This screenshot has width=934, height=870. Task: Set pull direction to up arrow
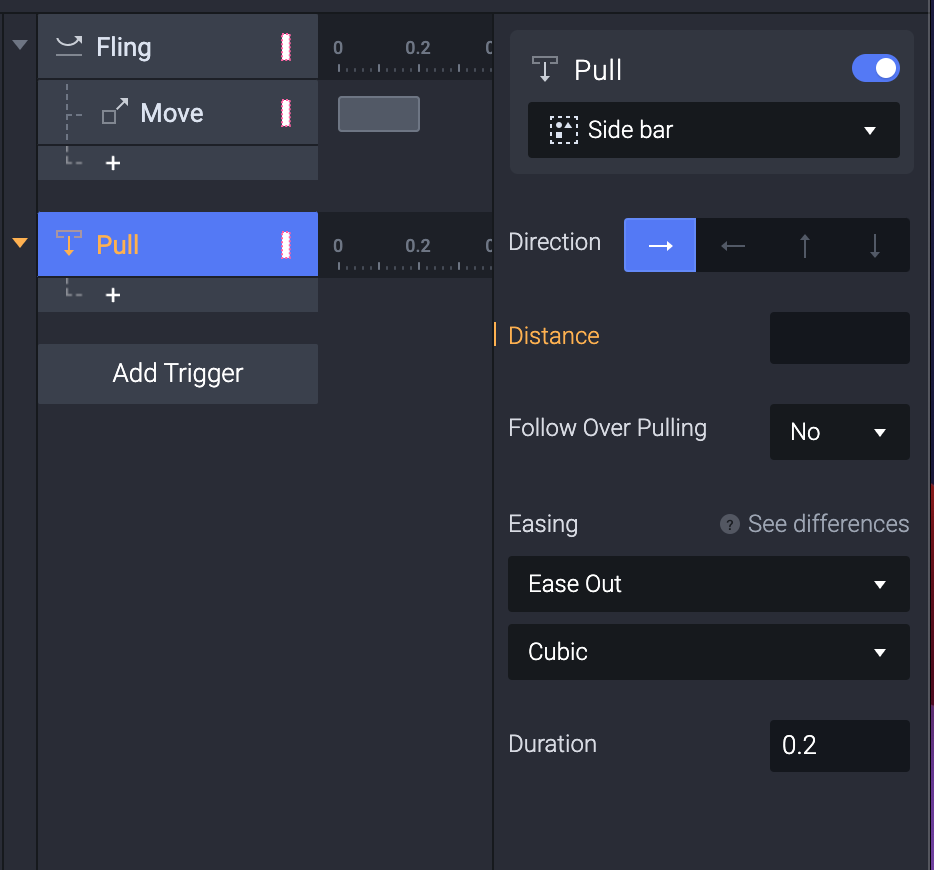pos(804,246)
